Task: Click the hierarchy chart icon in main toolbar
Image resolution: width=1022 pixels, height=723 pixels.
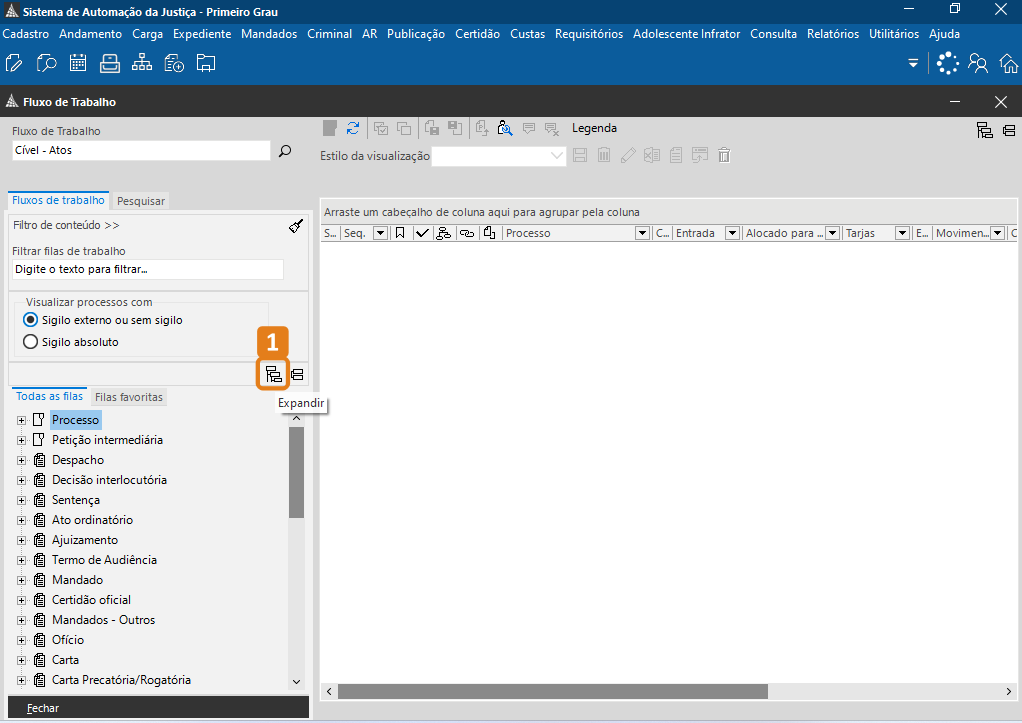Action: pos(142,64)
